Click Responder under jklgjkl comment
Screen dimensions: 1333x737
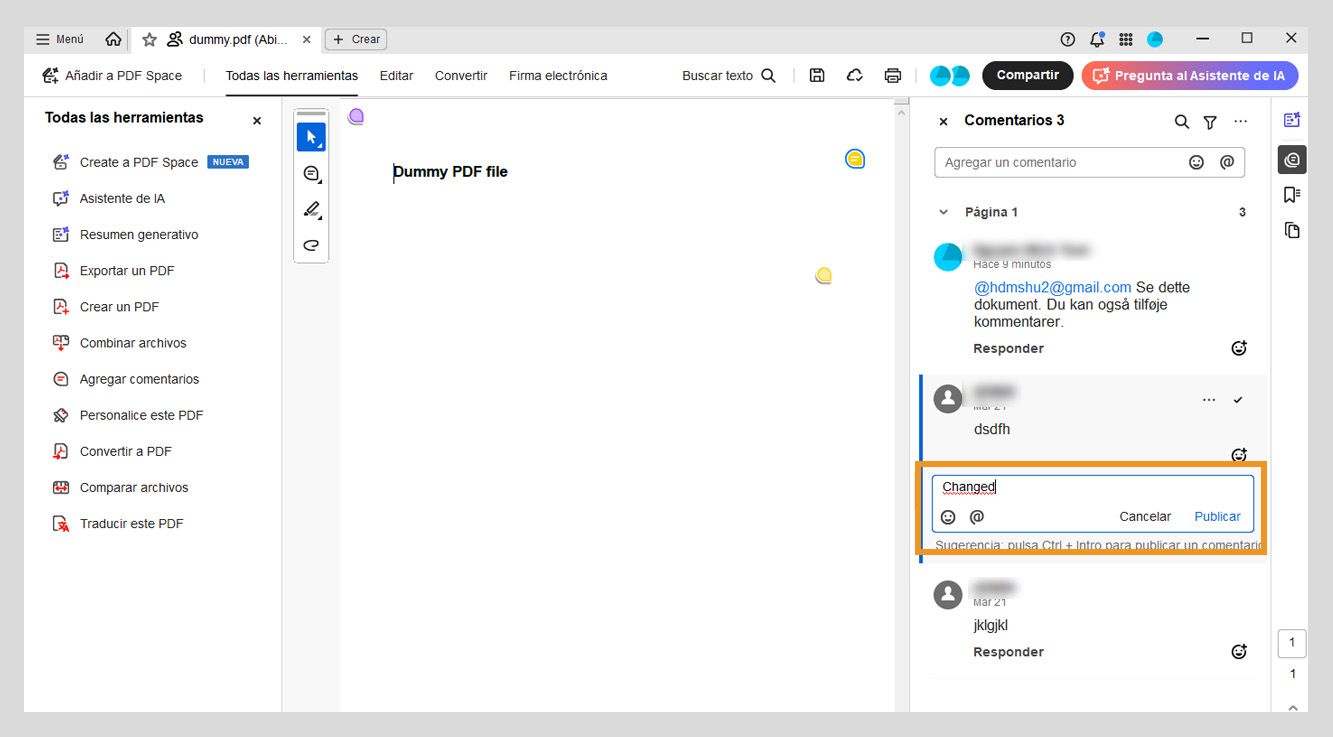tap(1008, 652)
